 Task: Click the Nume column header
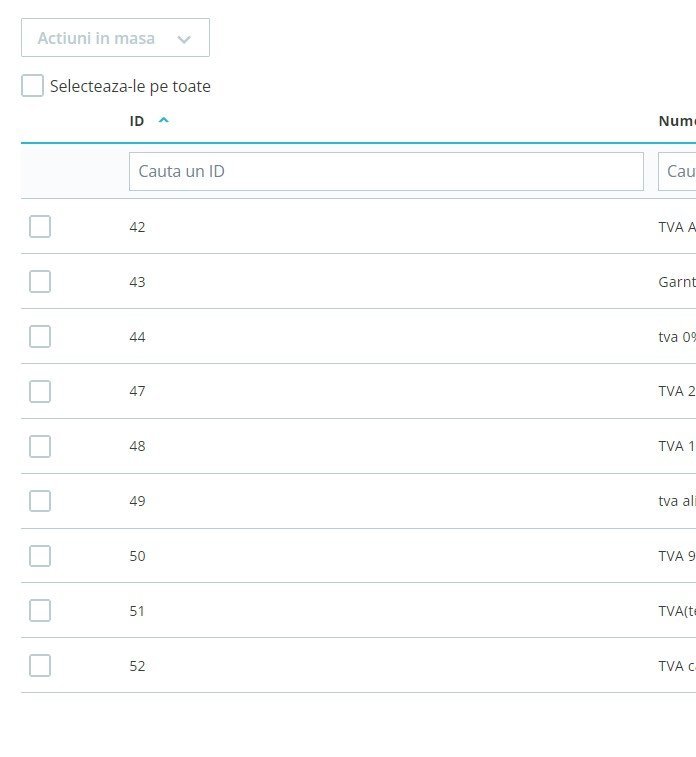[677, 121]
